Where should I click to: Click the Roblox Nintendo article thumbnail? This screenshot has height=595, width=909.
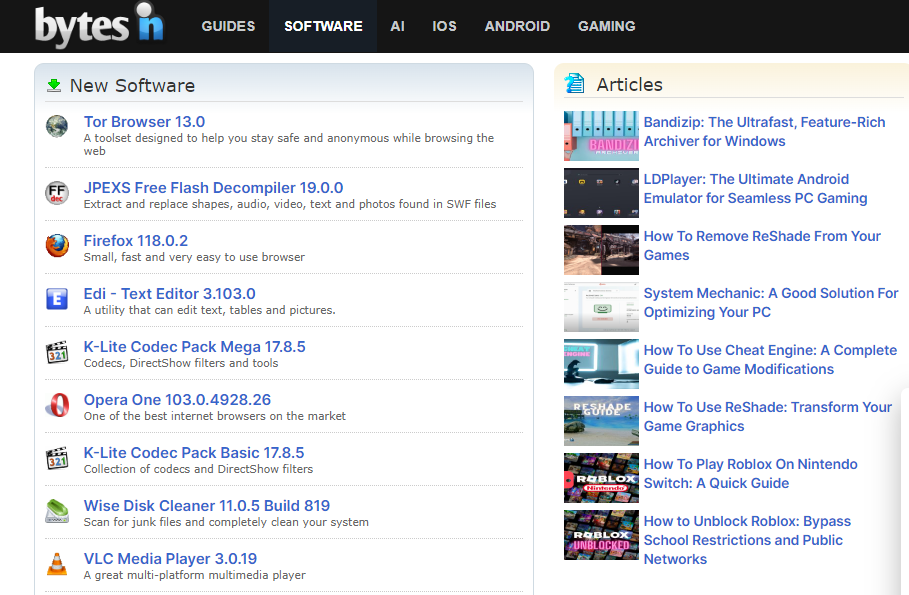(601, 478)
